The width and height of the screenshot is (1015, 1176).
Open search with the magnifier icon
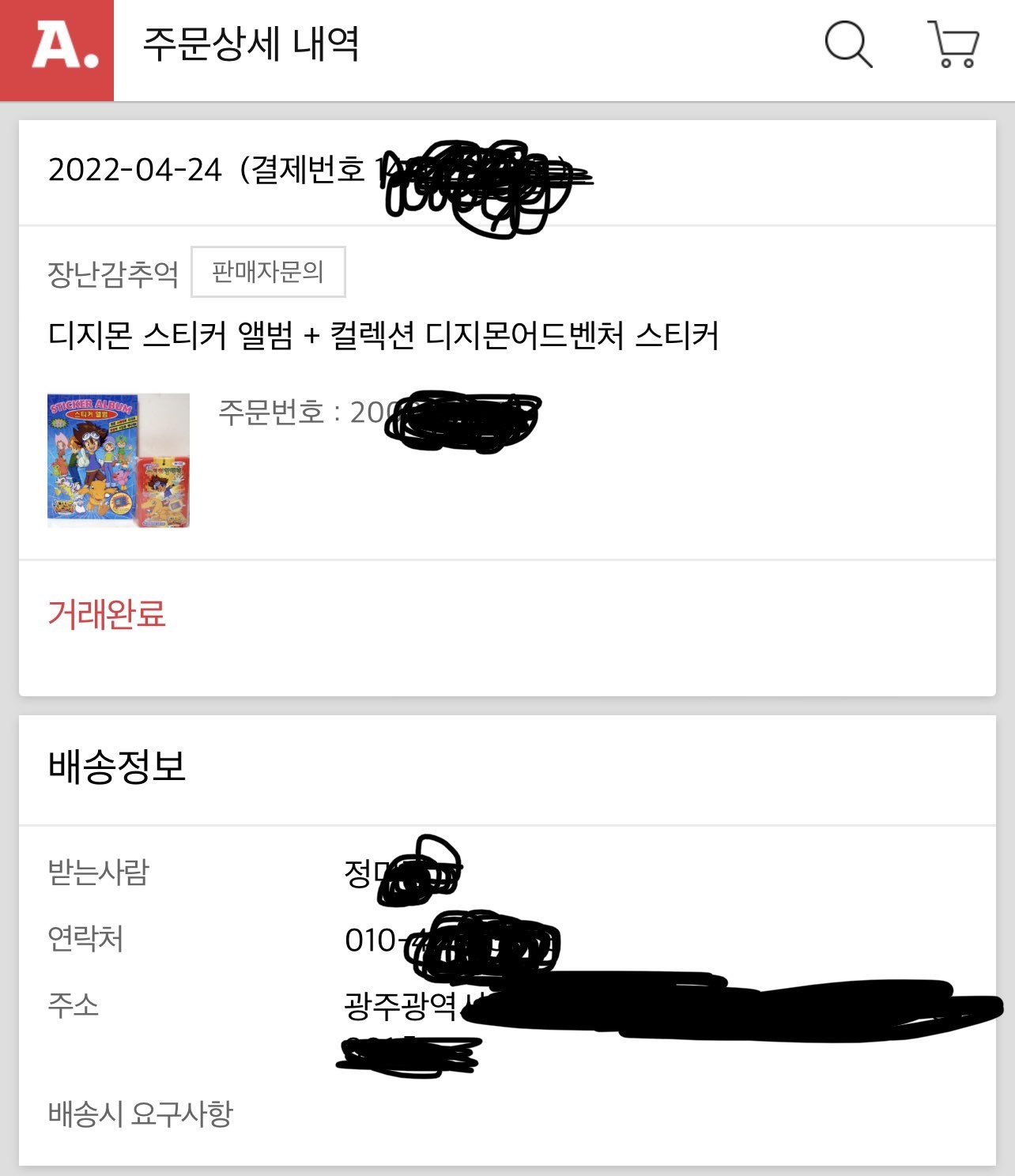(x=848, y=44)
